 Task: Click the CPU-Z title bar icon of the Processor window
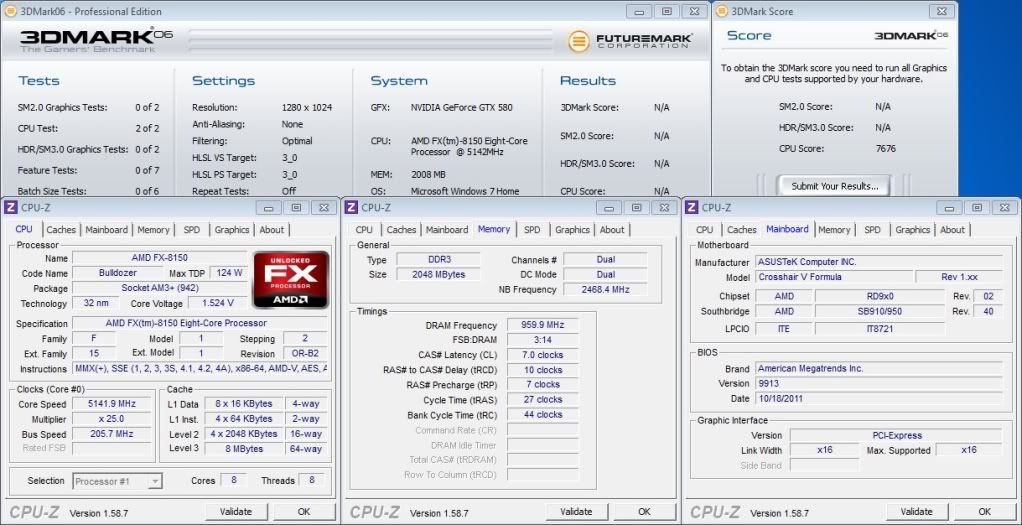[11, 207]
